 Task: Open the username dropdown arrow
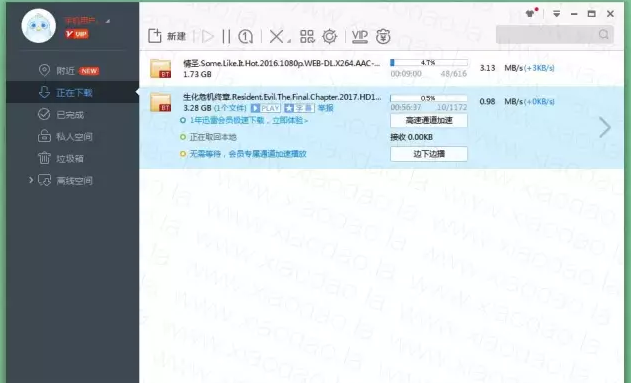click(107, 21)
